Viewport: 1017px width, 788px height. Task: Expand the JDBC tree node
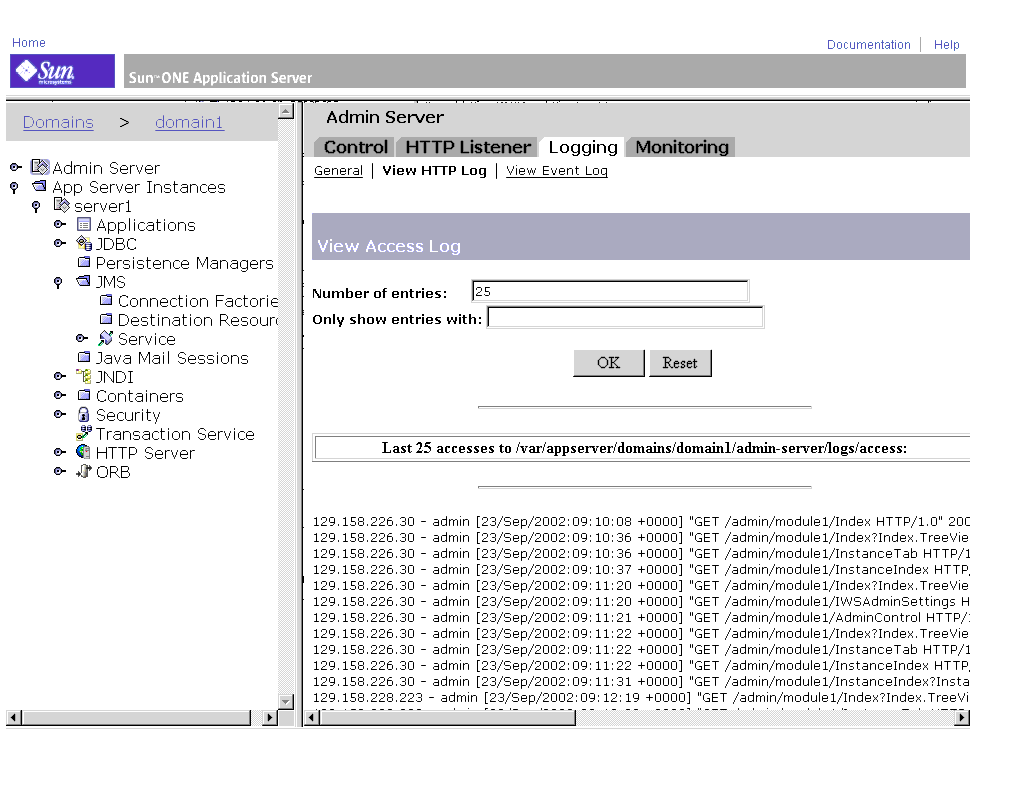(60, 243)
